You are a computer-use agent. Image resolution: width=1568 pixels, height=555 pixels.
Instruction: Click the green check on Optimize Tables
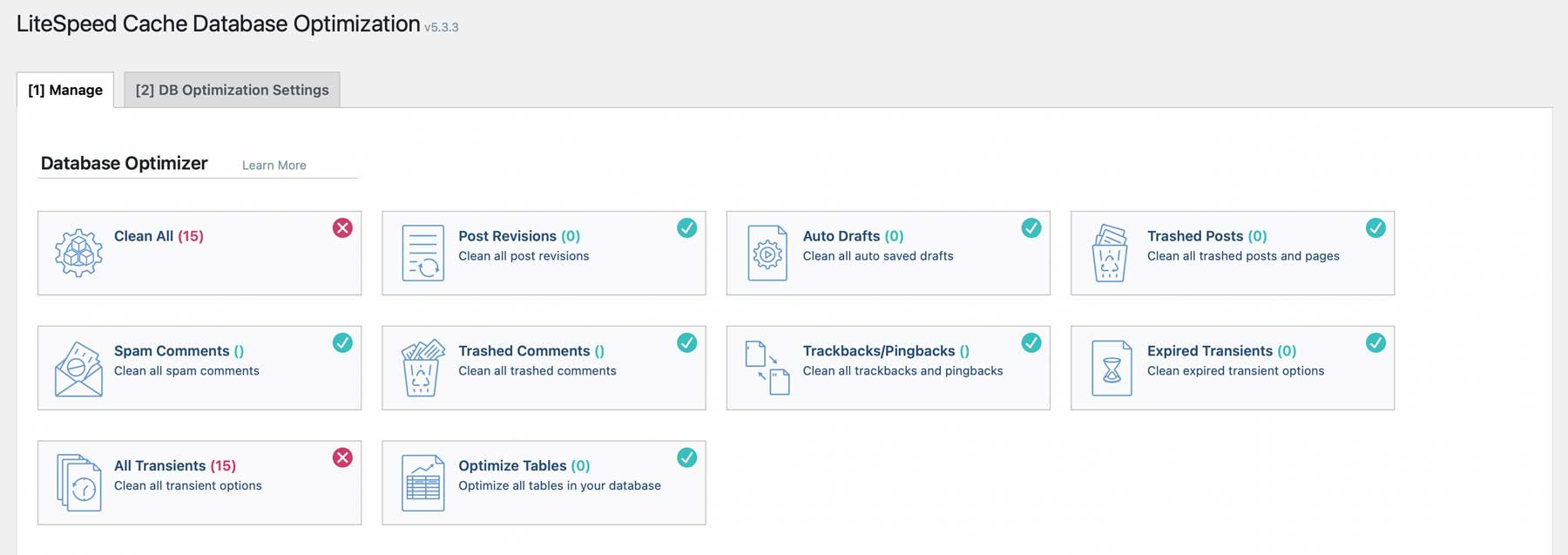[686, 457]
